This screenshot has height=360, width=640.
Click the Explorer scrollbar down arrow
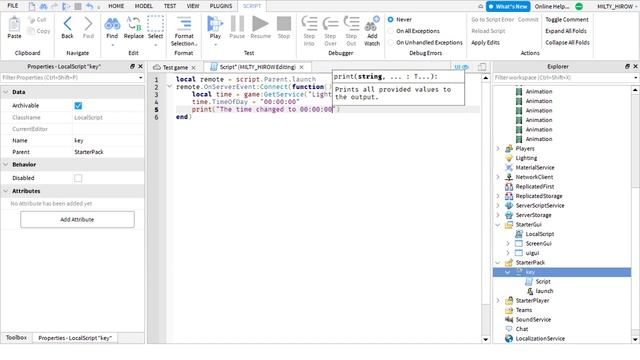[x=635, y=339]
